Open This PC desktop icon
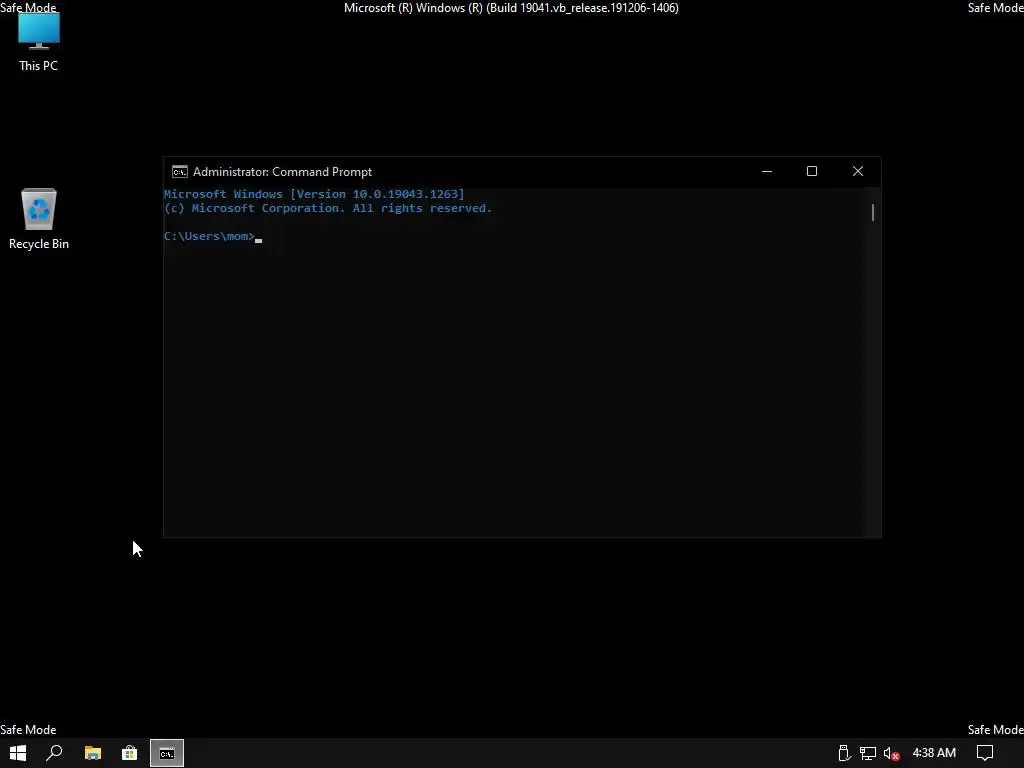1024x768 pixels. [39, 42]
